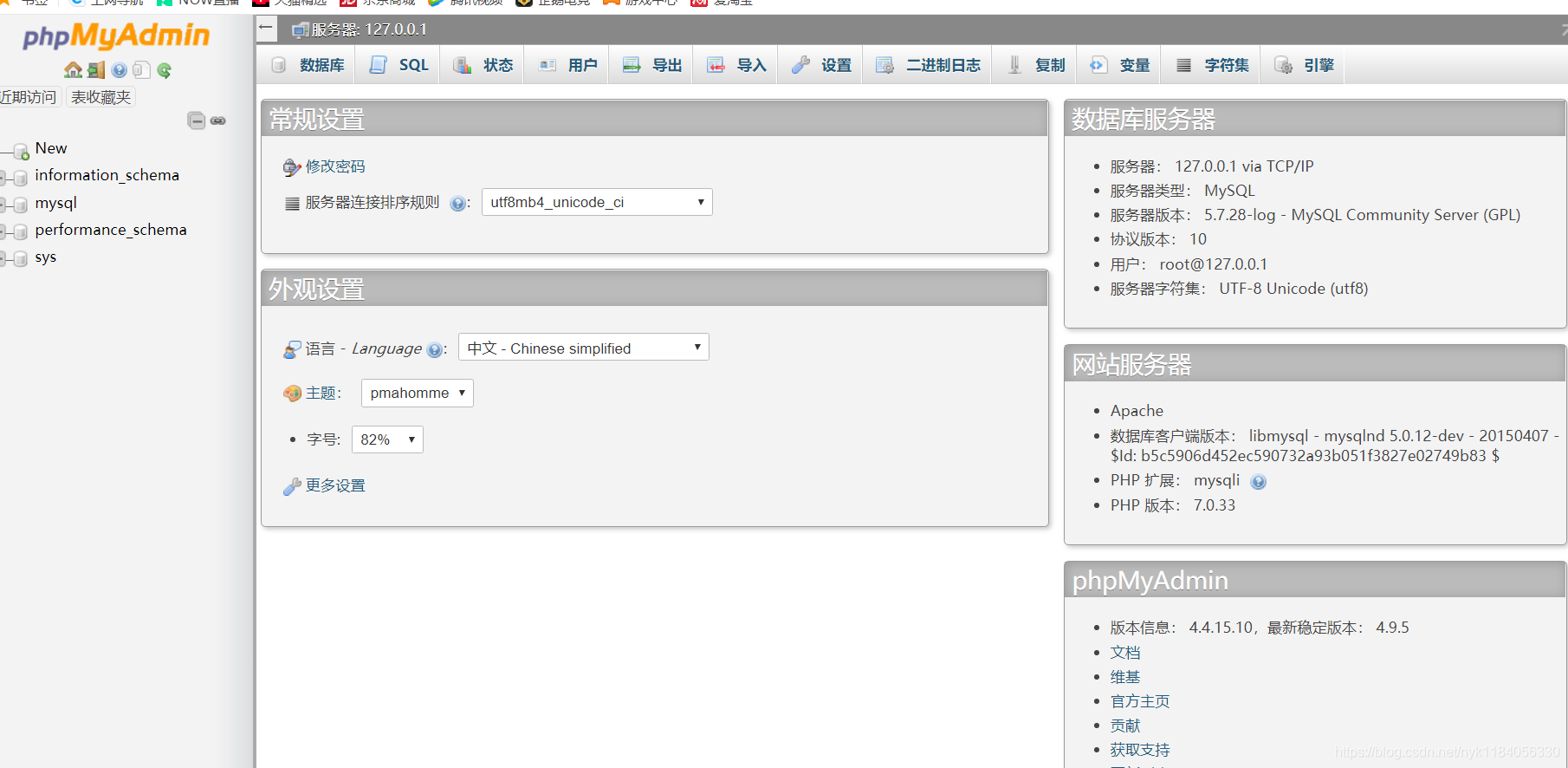Click the 设置 tab wrench icon

pos(800,65)
